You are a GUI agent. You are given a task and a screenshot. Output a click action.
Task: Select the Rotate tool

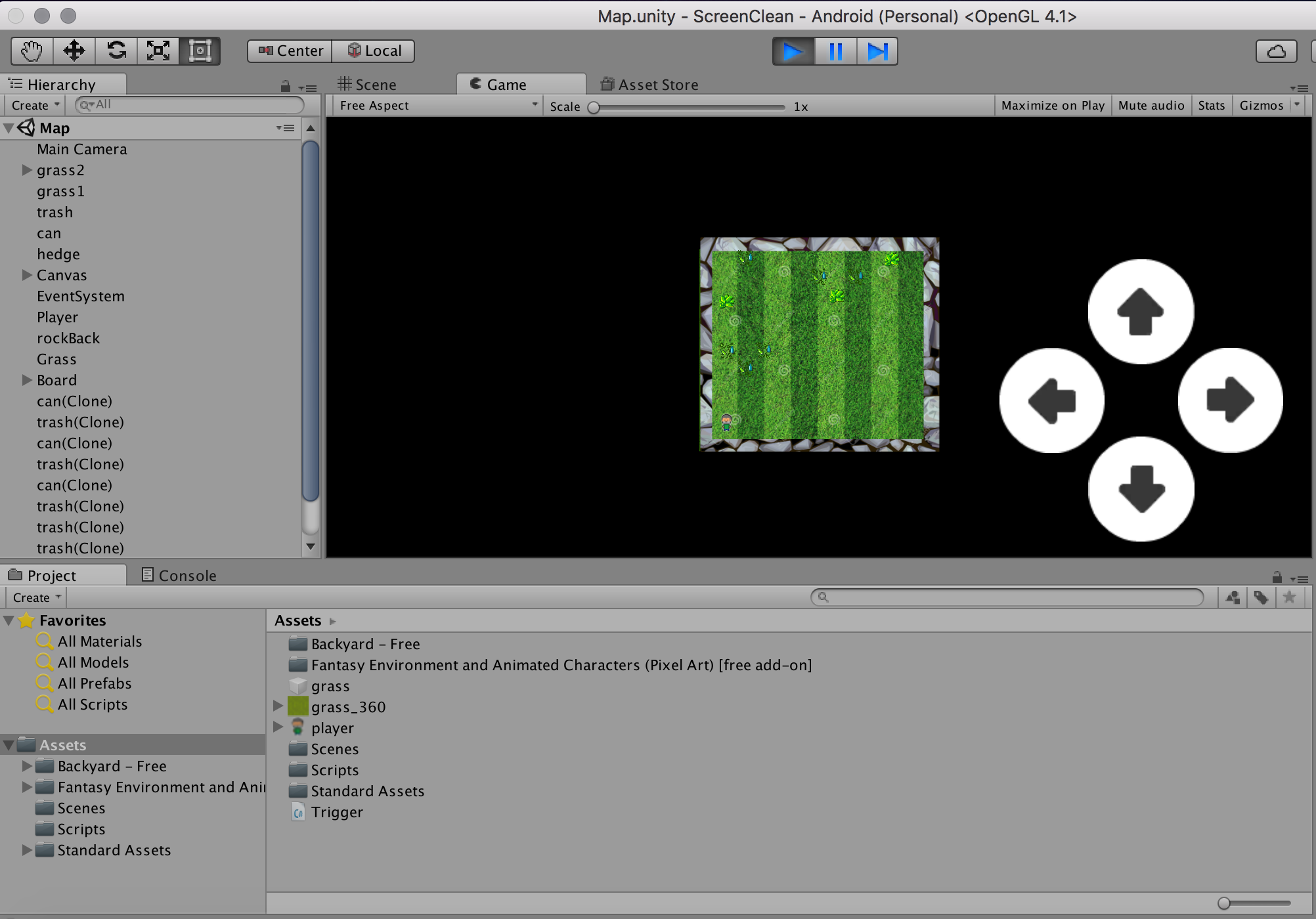pyautogui.click(x=116, y=51)
